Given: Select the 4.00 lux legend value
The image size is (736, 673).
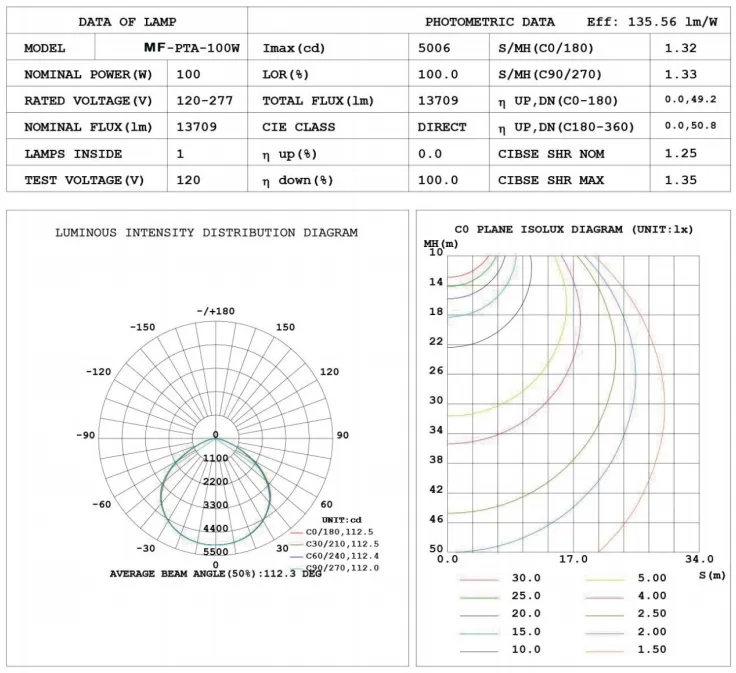Looking at the screenshot, I should 652,596.
